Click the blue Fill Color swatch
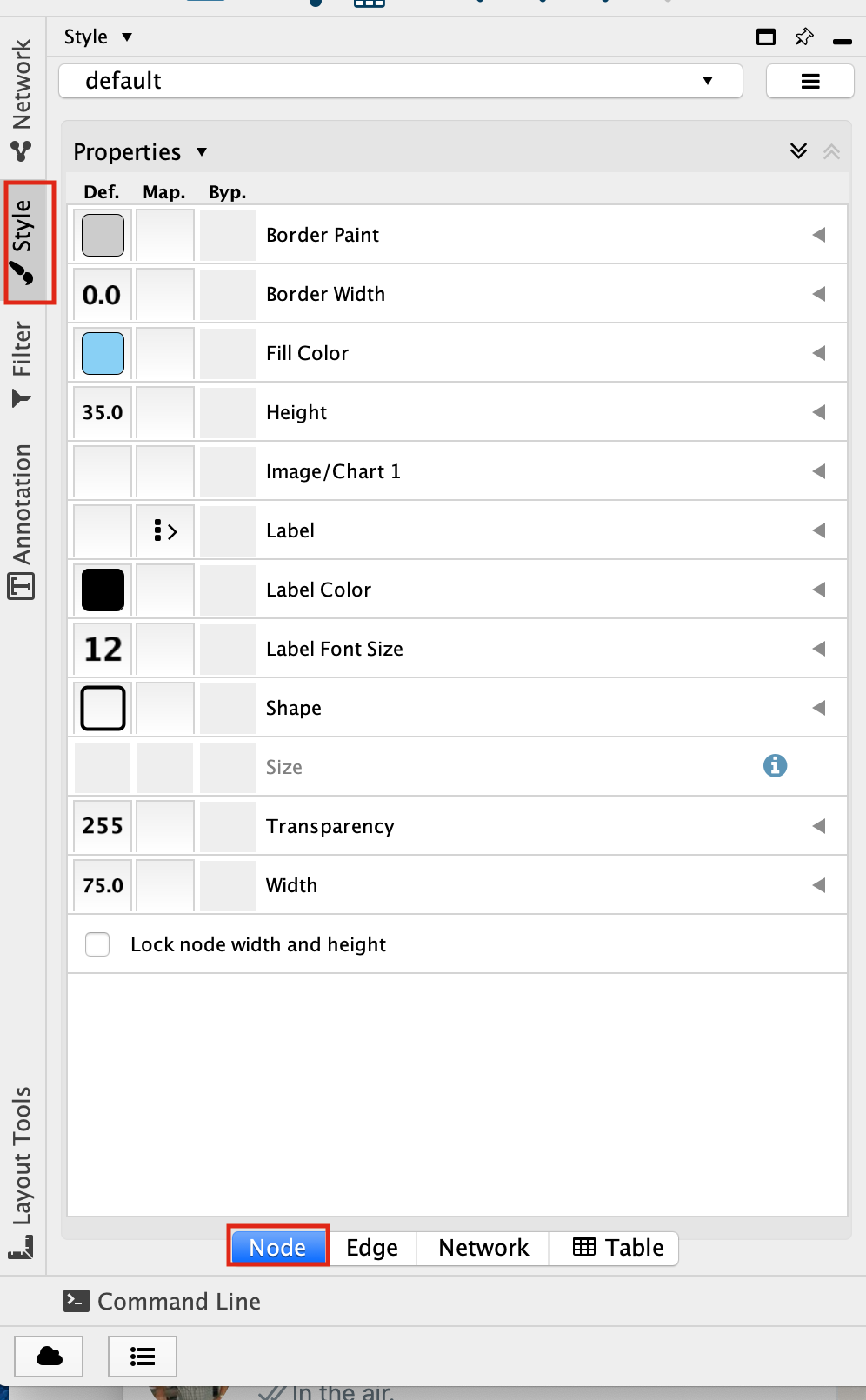This screenshot has width=866, height=1400. tap(103, 353)
